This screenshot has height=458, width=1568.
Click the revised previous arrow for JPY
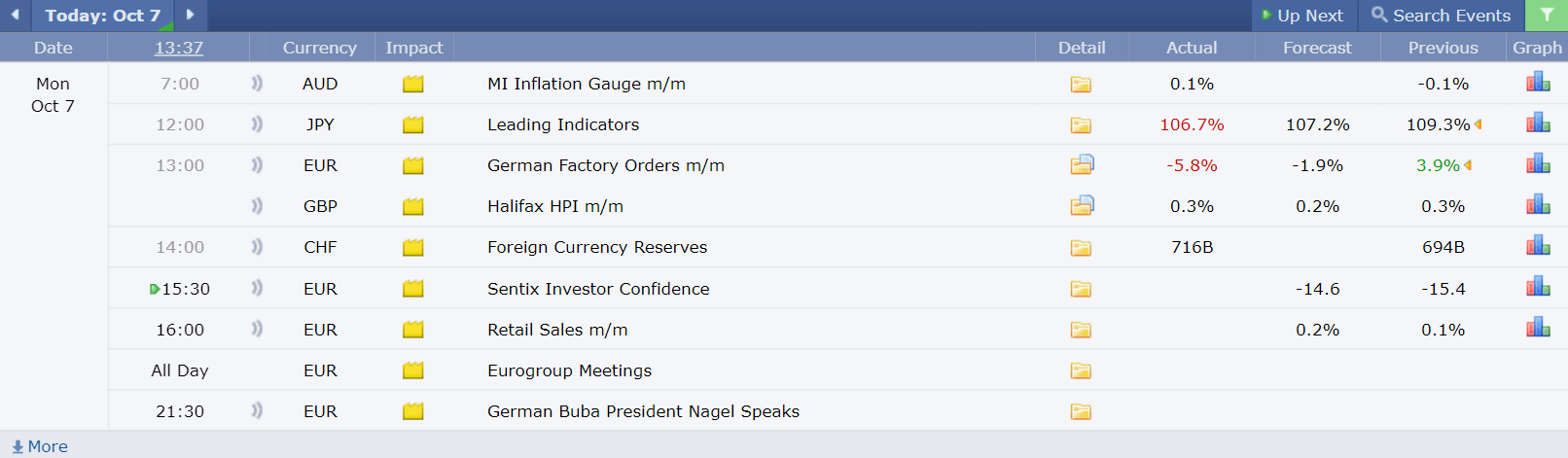tap(1479, 124)
